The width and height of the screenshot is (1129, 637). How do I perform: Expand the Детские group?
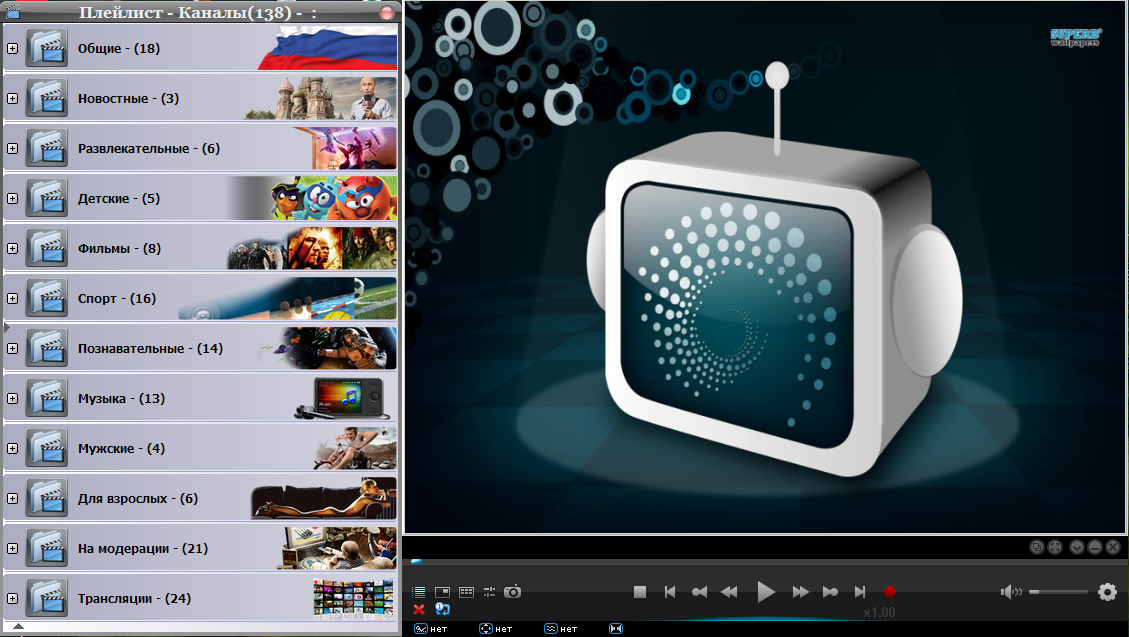pyautogui.click(x=12, y=198)
